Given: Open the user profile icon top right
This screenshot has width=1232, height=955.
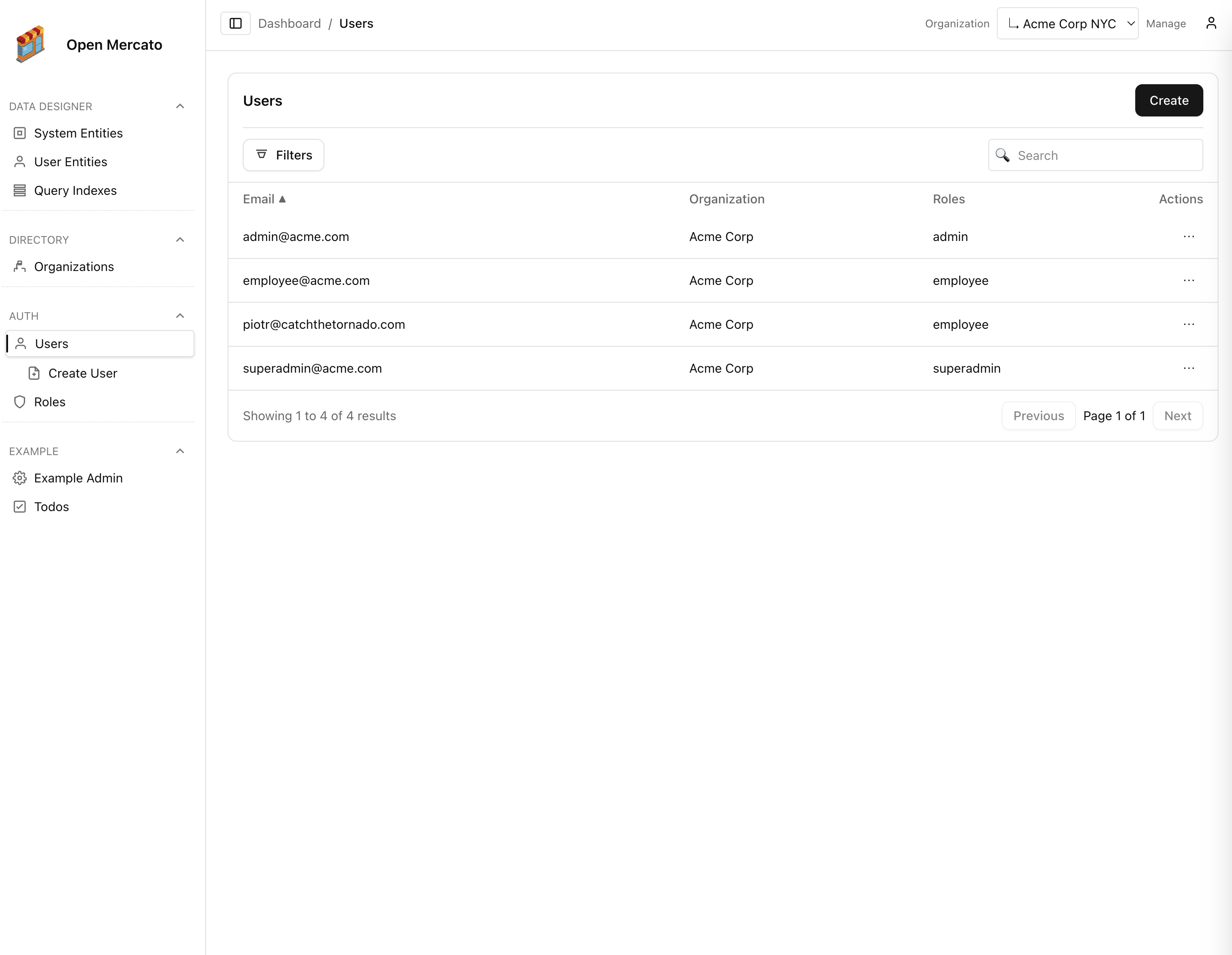Looking at the screenshot, I should point(1211,23).
